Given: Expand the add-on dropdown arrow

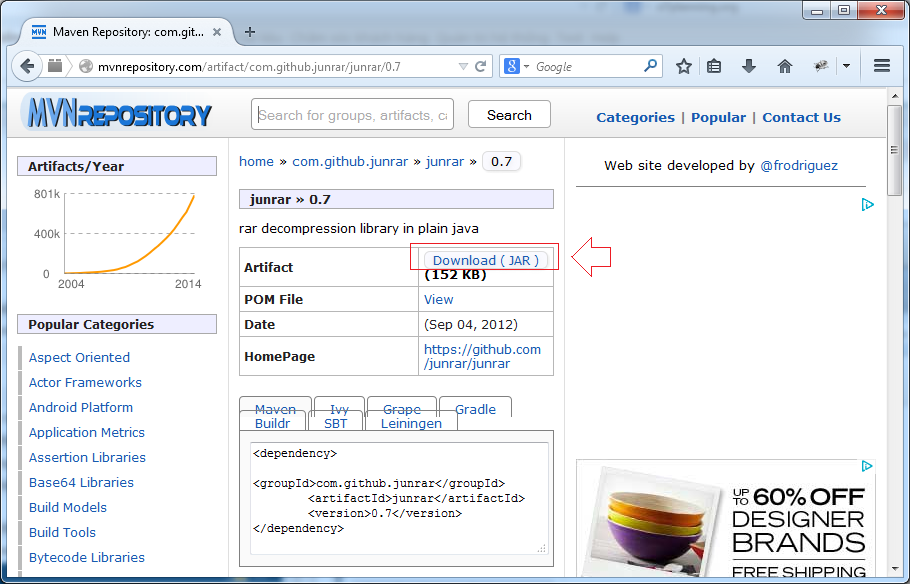Looking at the screenshot, I should coord(846,66).
